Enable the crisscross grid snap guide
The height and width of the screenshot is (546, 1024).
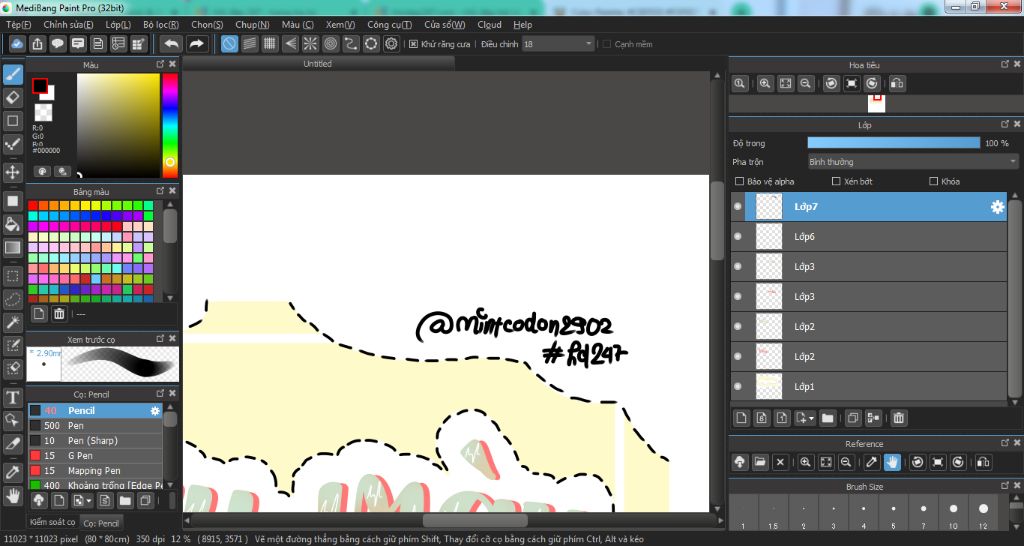pos(270,44)
